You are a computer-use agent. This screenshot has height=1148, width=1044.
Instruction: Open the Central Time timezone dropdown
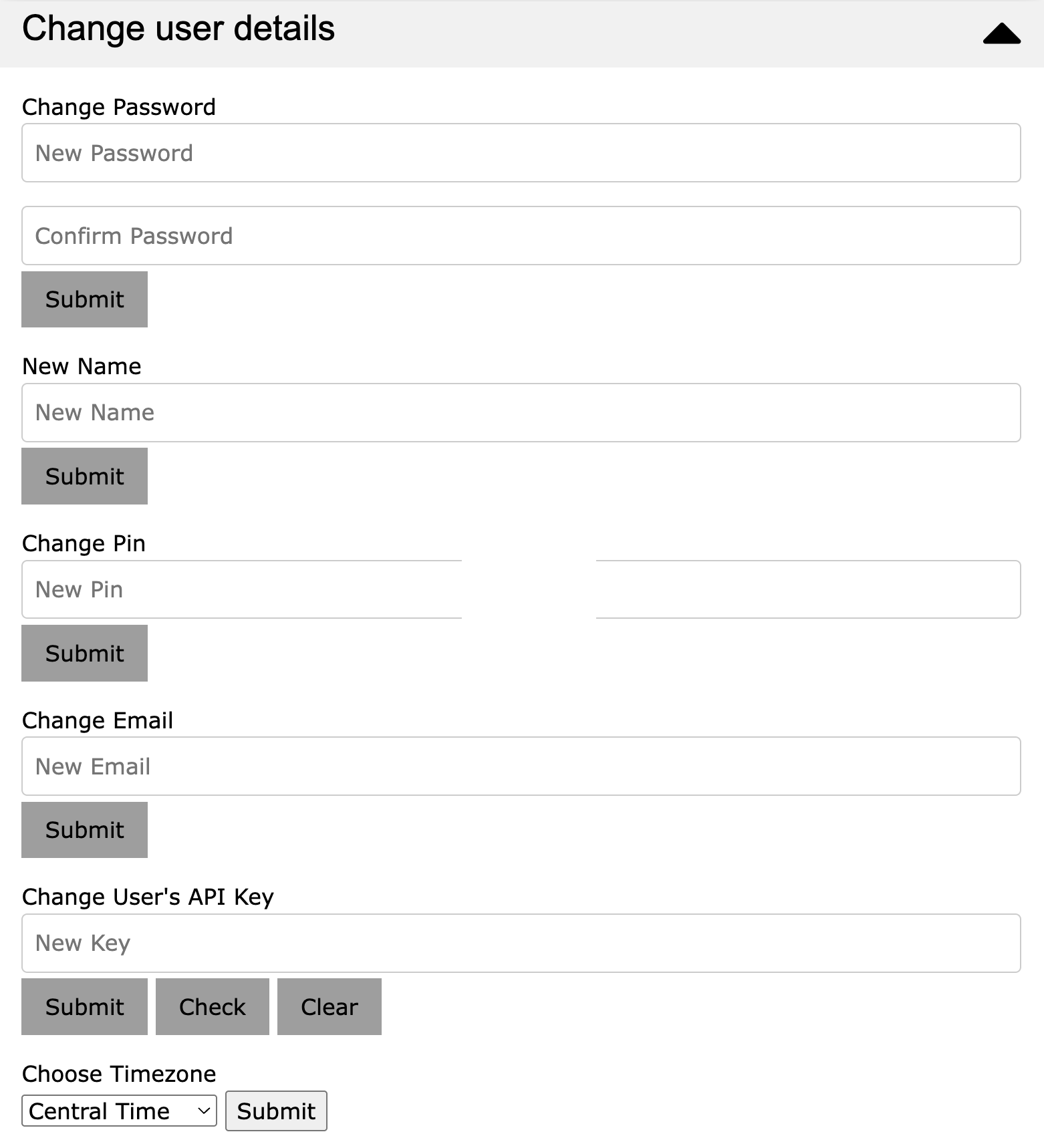click(119, 1111)
